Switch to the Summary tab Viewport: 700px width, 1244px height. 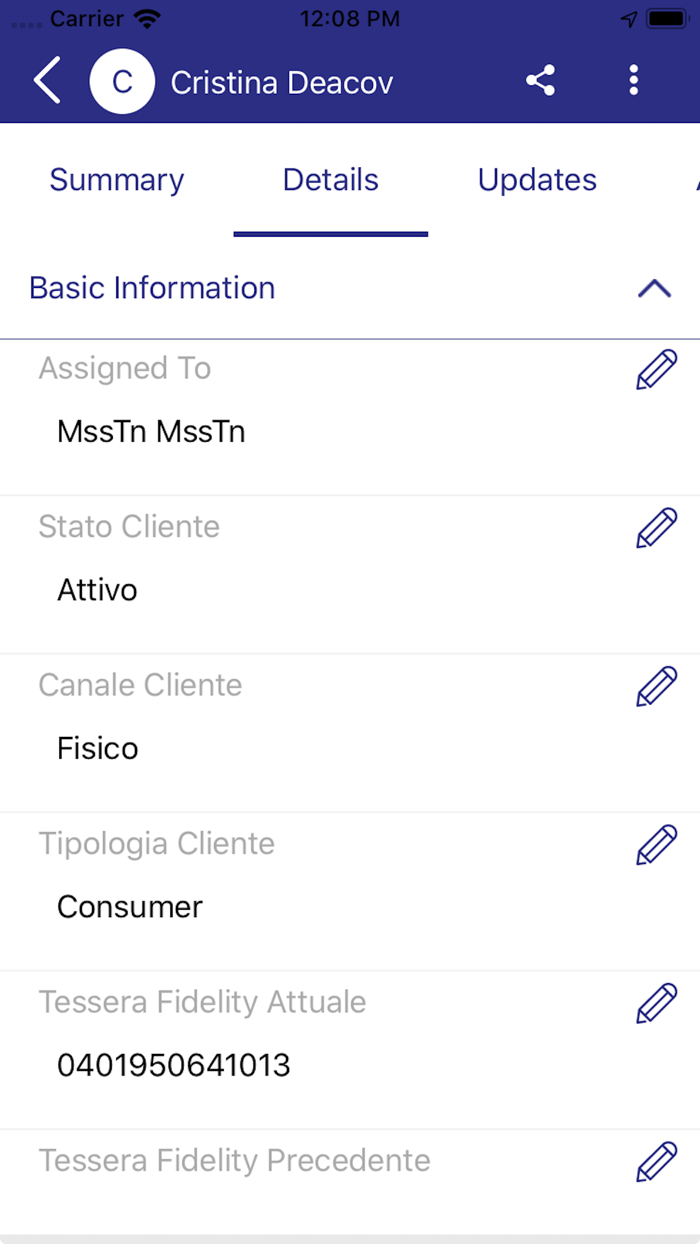(117, 180)
